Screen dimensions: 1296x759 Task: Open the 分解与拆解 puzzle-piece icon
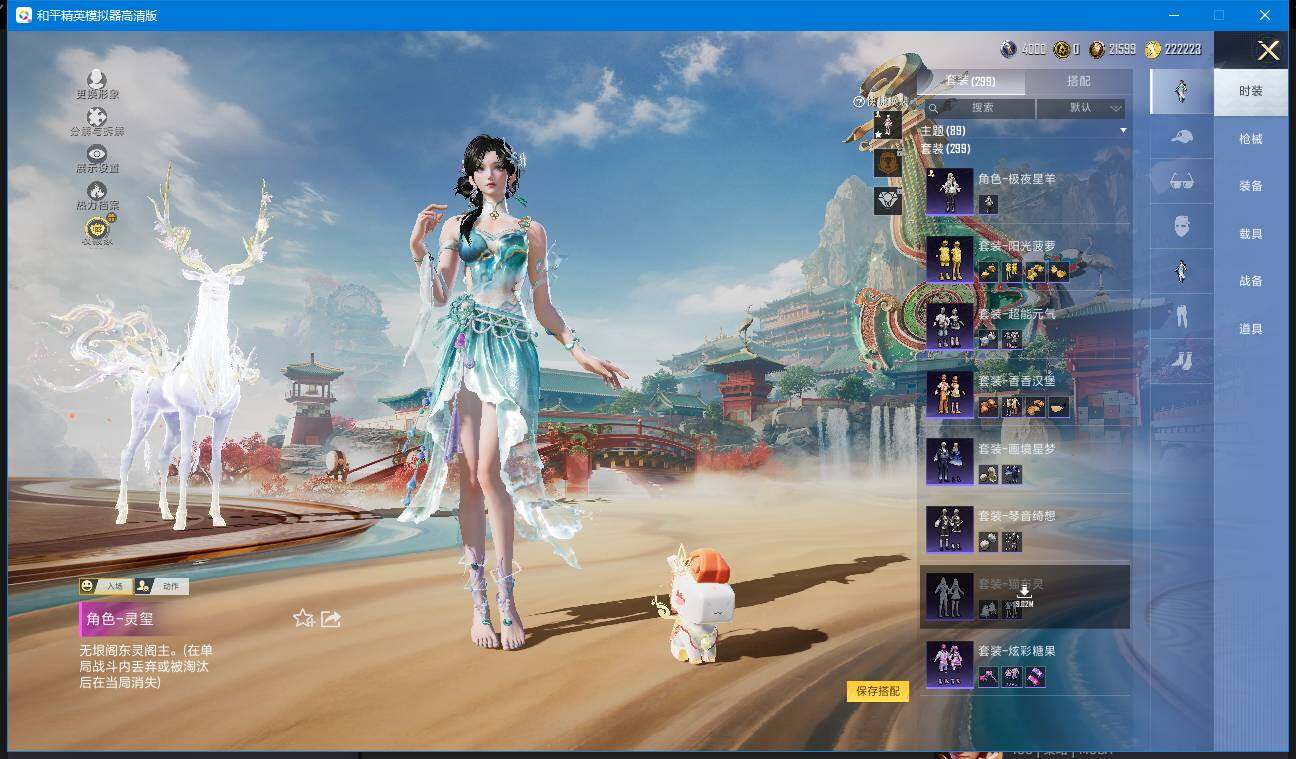[97, 117]
